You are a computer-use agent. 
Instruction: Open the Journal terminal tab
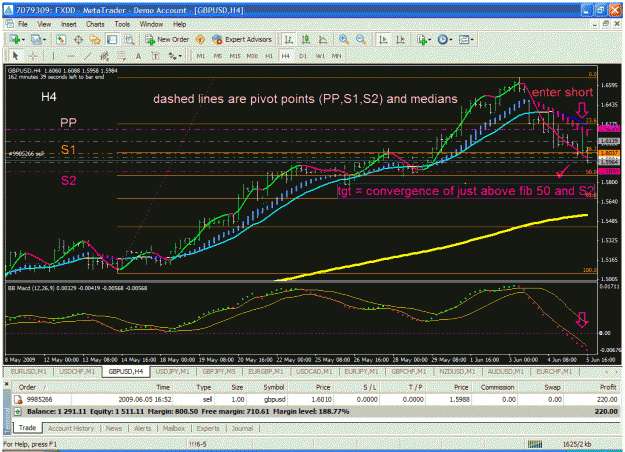coord(242,428)
